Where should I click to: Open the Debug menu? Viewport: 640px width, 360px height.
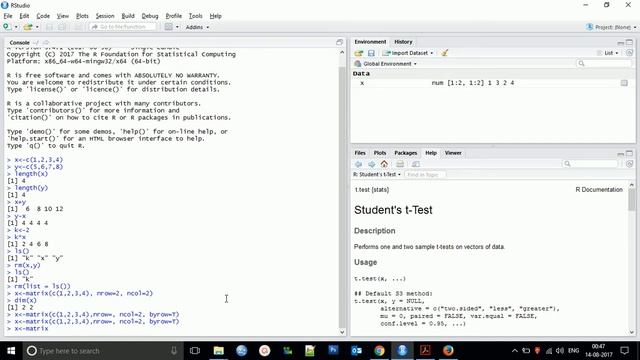point(150,16)
